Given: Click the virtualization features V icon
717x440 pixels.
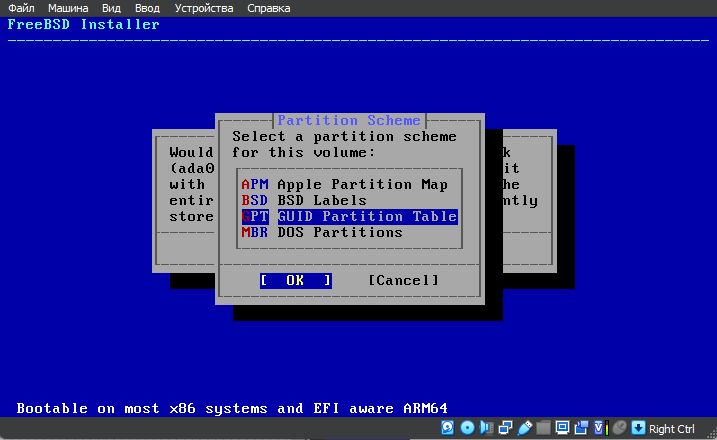Looking at the screenshot, I should [600, 428].
